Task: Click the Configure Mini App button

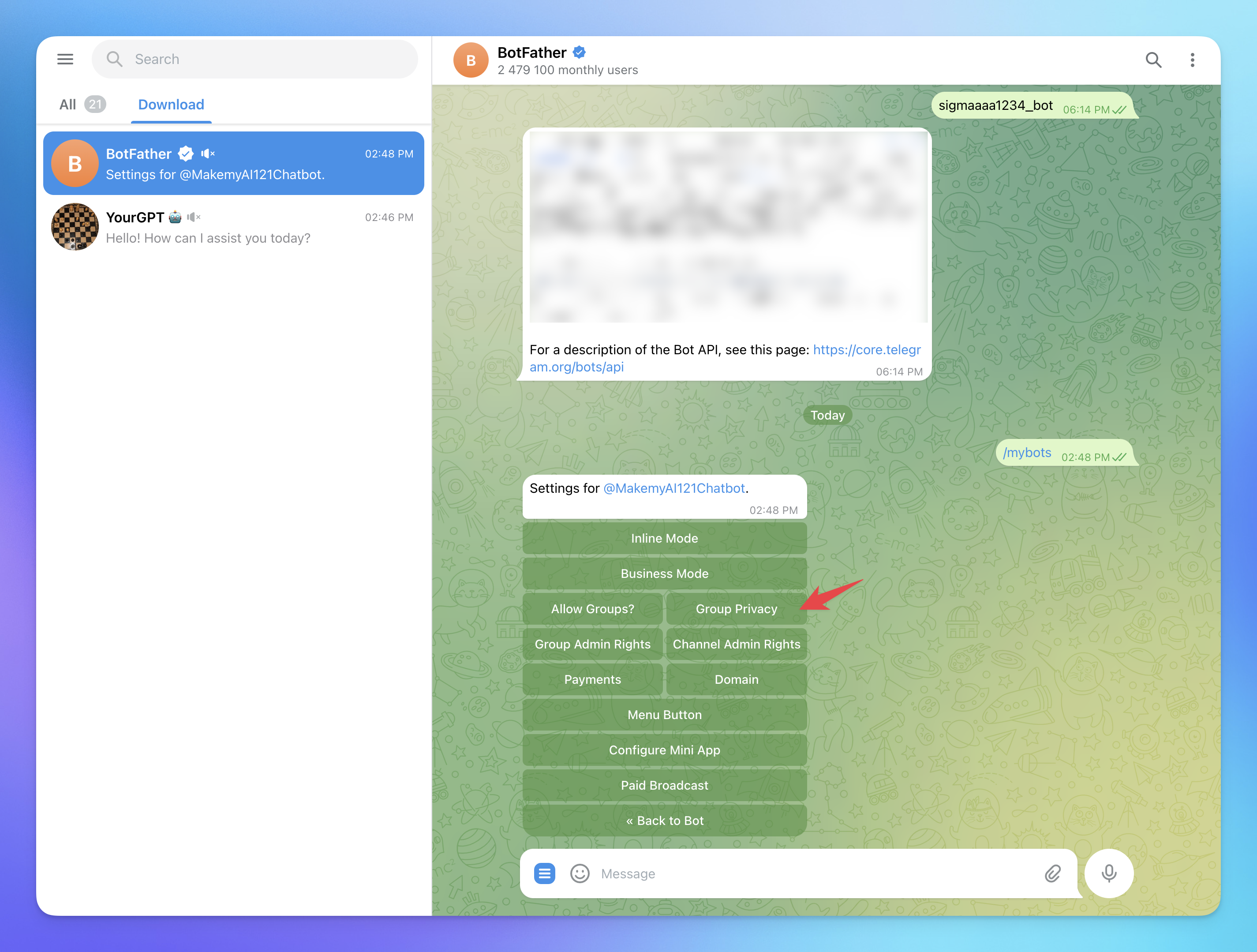Action: pos(664,750)
